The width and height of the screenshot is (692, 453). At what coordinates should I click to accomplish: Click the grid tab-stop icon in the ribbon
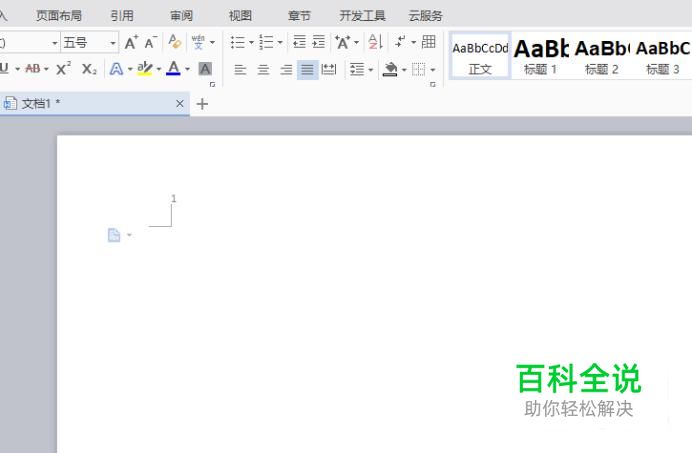429,42
